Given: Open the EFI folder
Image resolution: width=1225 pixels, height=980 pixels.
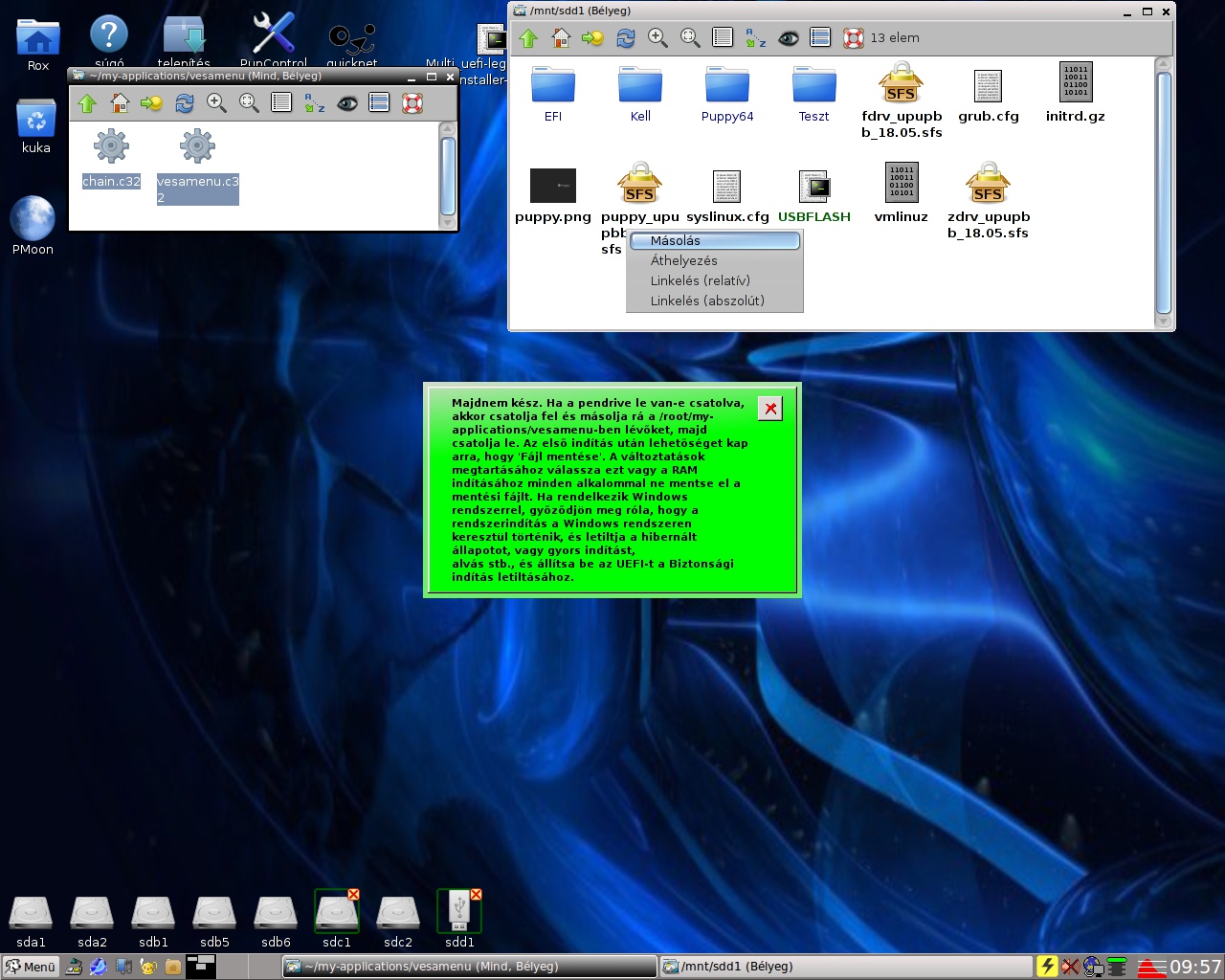Looking at the screenshot, I should pyautogui.click(x=553, y=94).
